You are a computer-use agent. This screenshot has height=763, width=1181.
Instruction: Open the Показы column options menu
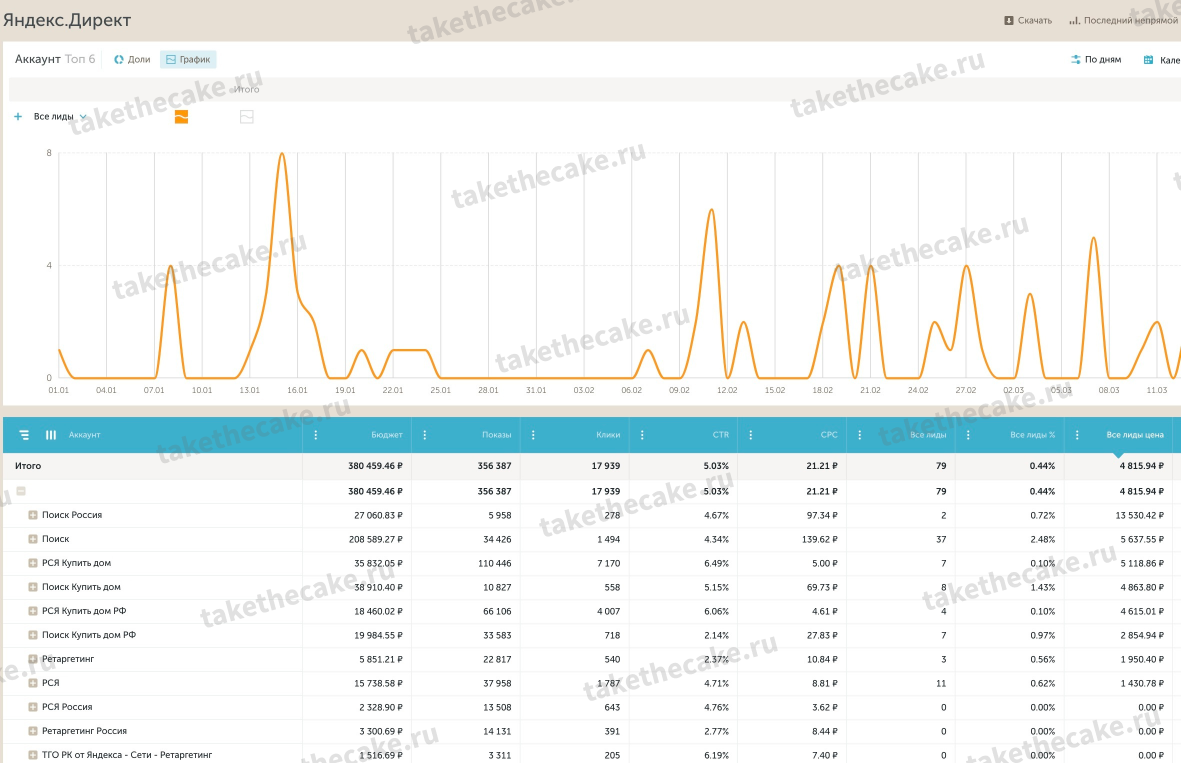425,435
